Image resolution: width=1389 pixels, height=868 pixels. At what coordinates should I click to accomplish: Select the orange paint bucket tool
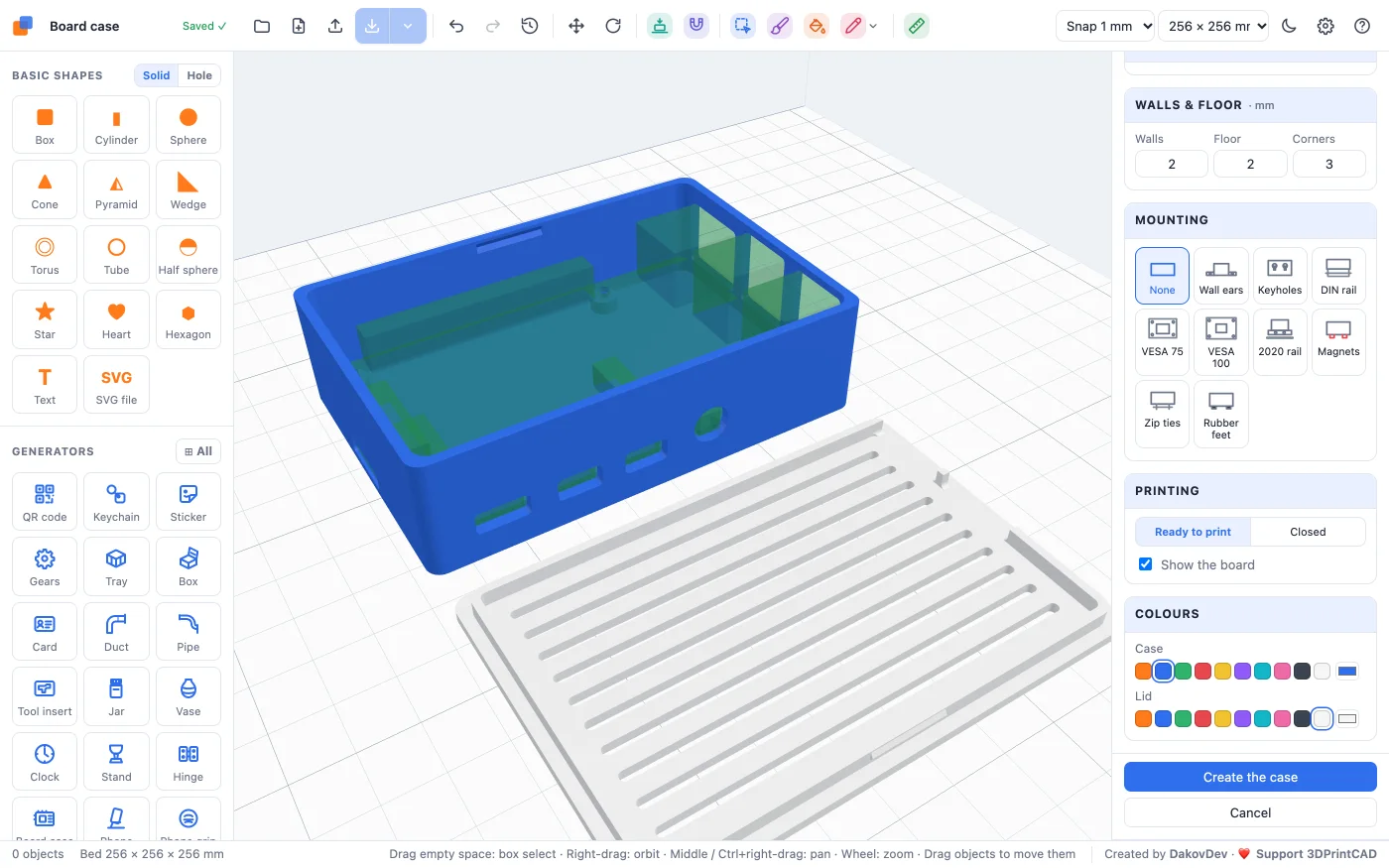pyautogui.click(x=817, y=26)
